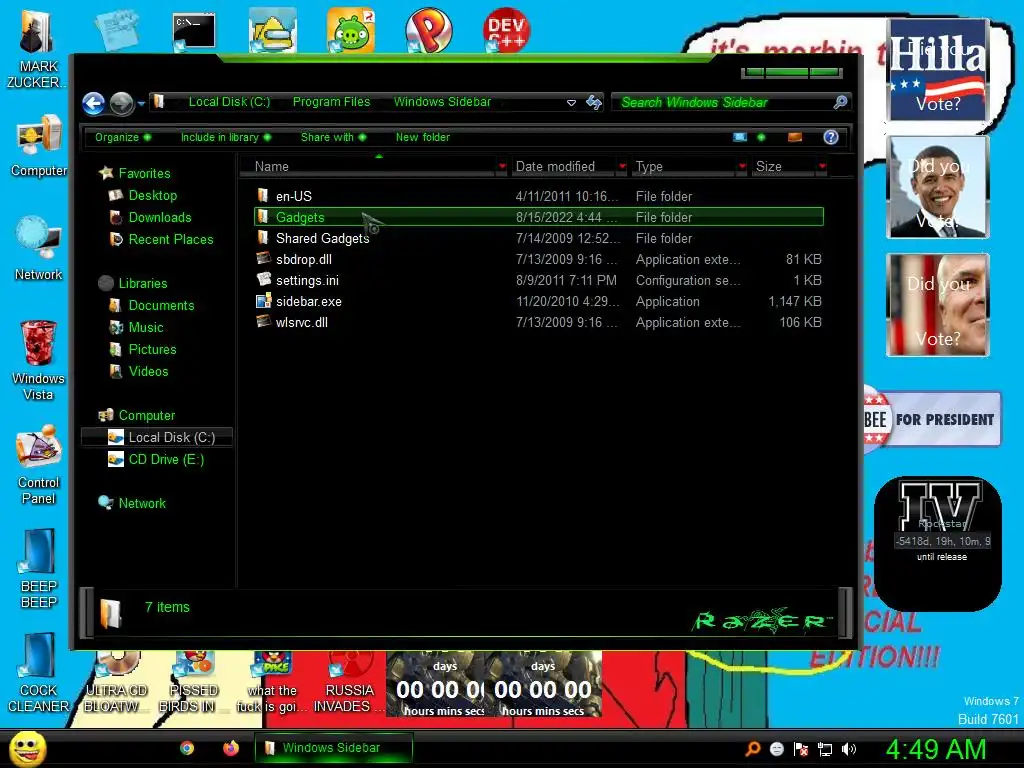Select the command prompt desktop shortcut
This screenshot has height=768, width=1024.
194,31
